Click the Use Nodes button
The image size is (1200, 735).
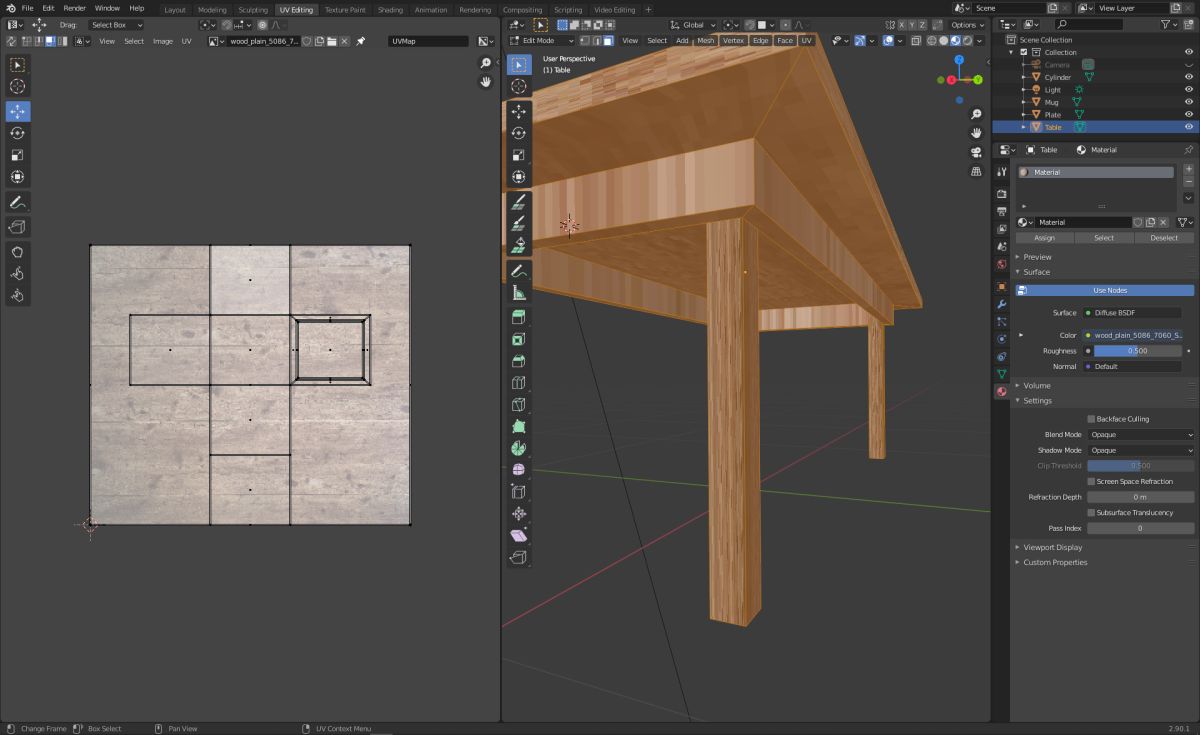tap(1110, 290)
